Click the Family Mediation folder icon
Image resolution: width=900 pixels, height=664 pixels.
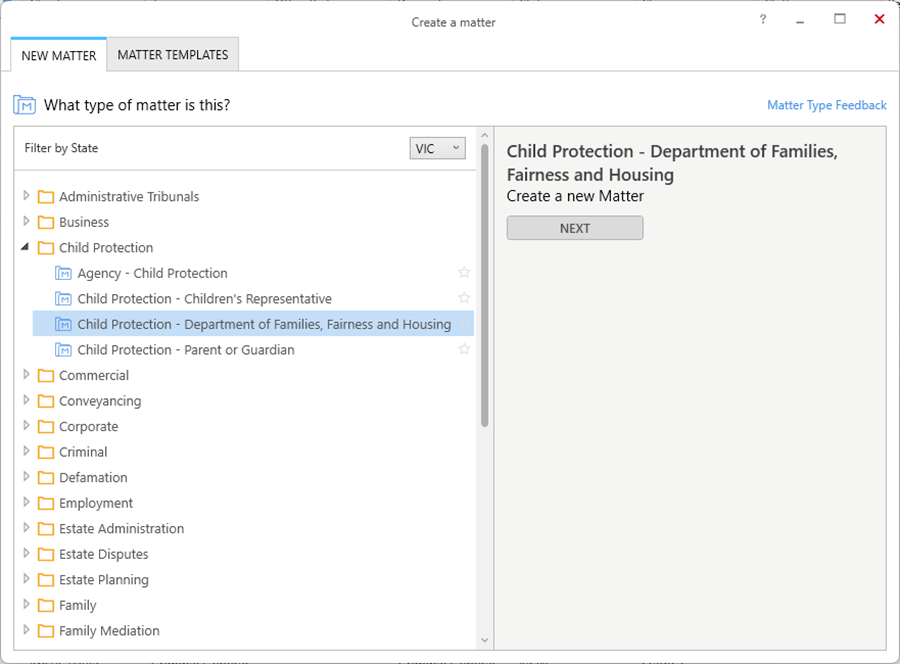click(45, 631)
